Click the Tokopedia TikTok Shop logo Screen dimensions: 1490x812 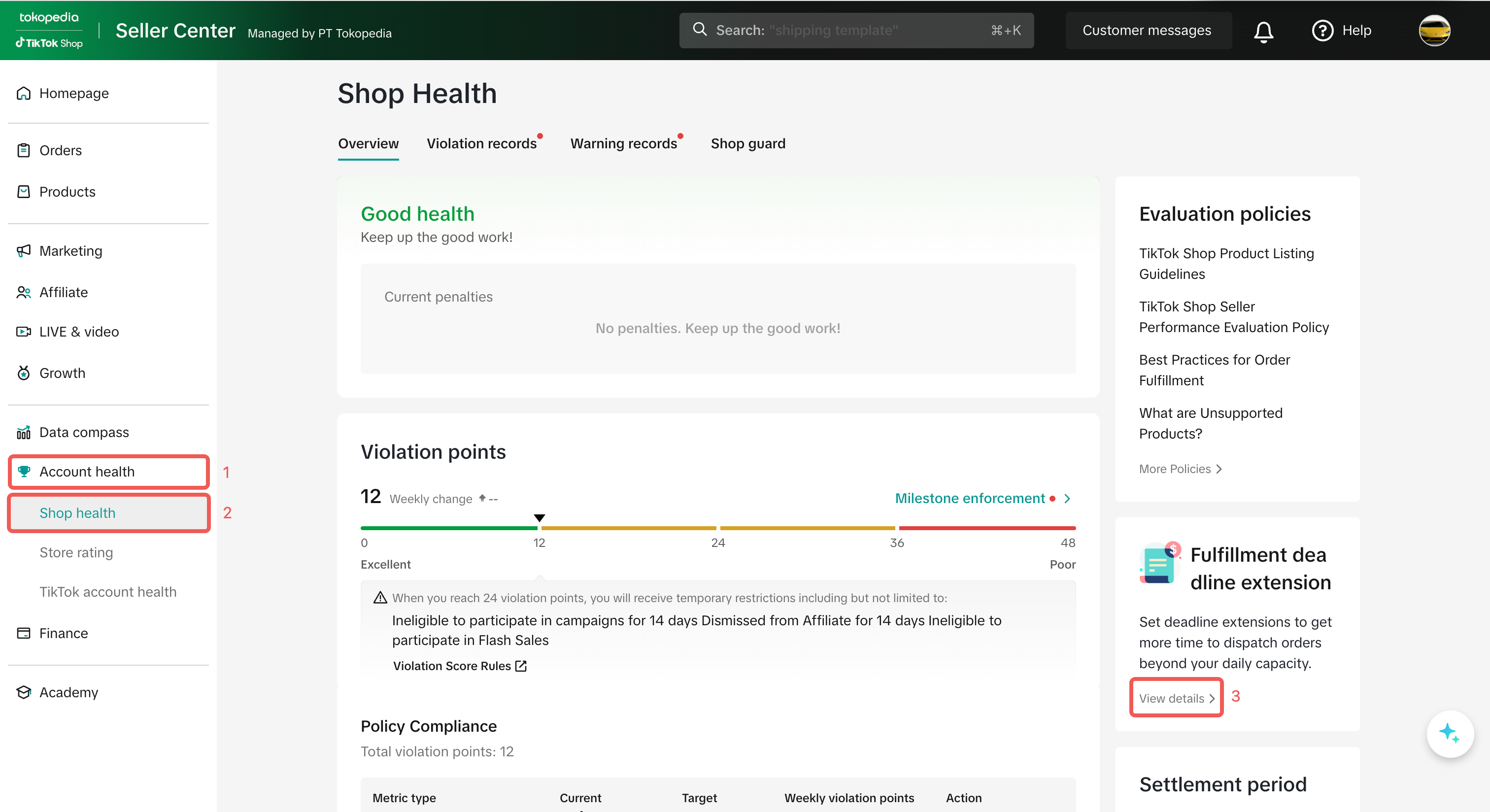(49, 30)
